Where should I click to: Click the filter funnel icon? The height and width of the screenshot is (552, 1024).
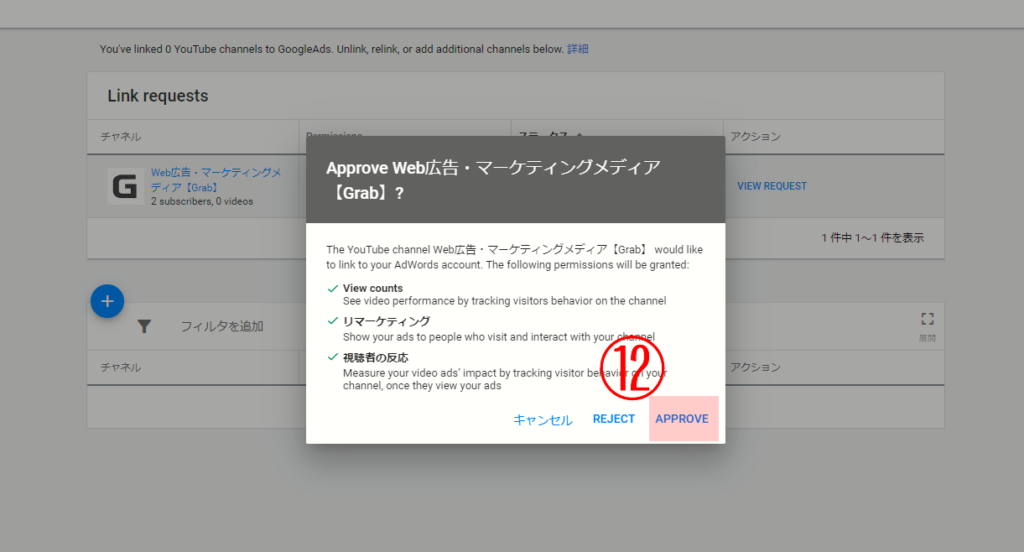point(144,326)
